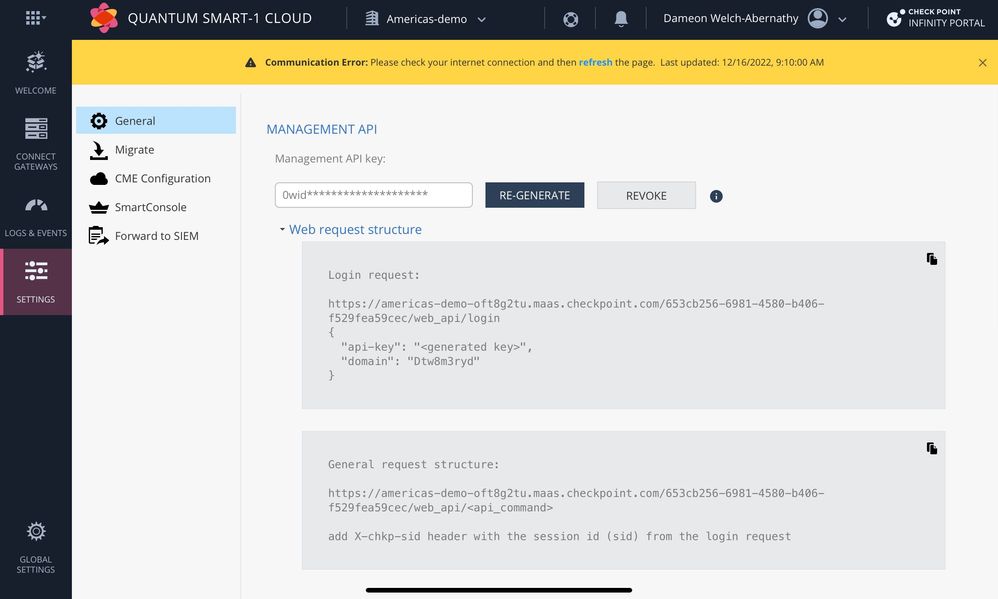Click the "domain": "Dtw8m3ryd" line
This screenshot has height=599, width=998.
pos(411,361)
